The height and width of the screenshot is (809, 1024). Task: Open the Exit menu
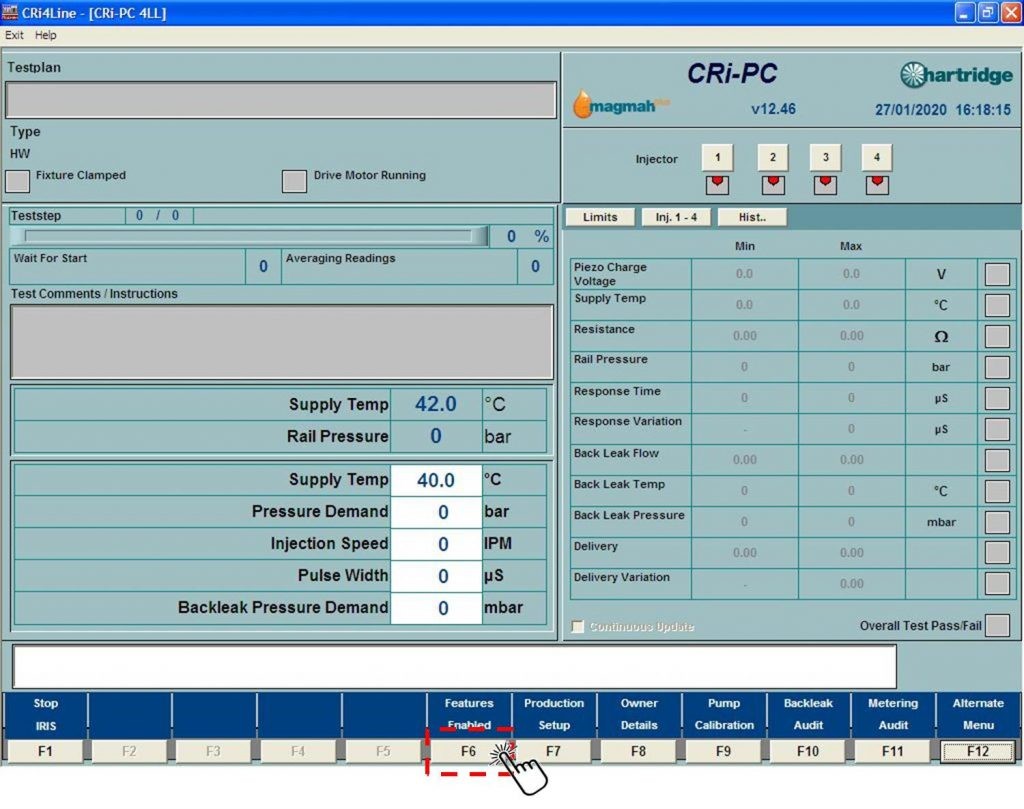(14, 35)
